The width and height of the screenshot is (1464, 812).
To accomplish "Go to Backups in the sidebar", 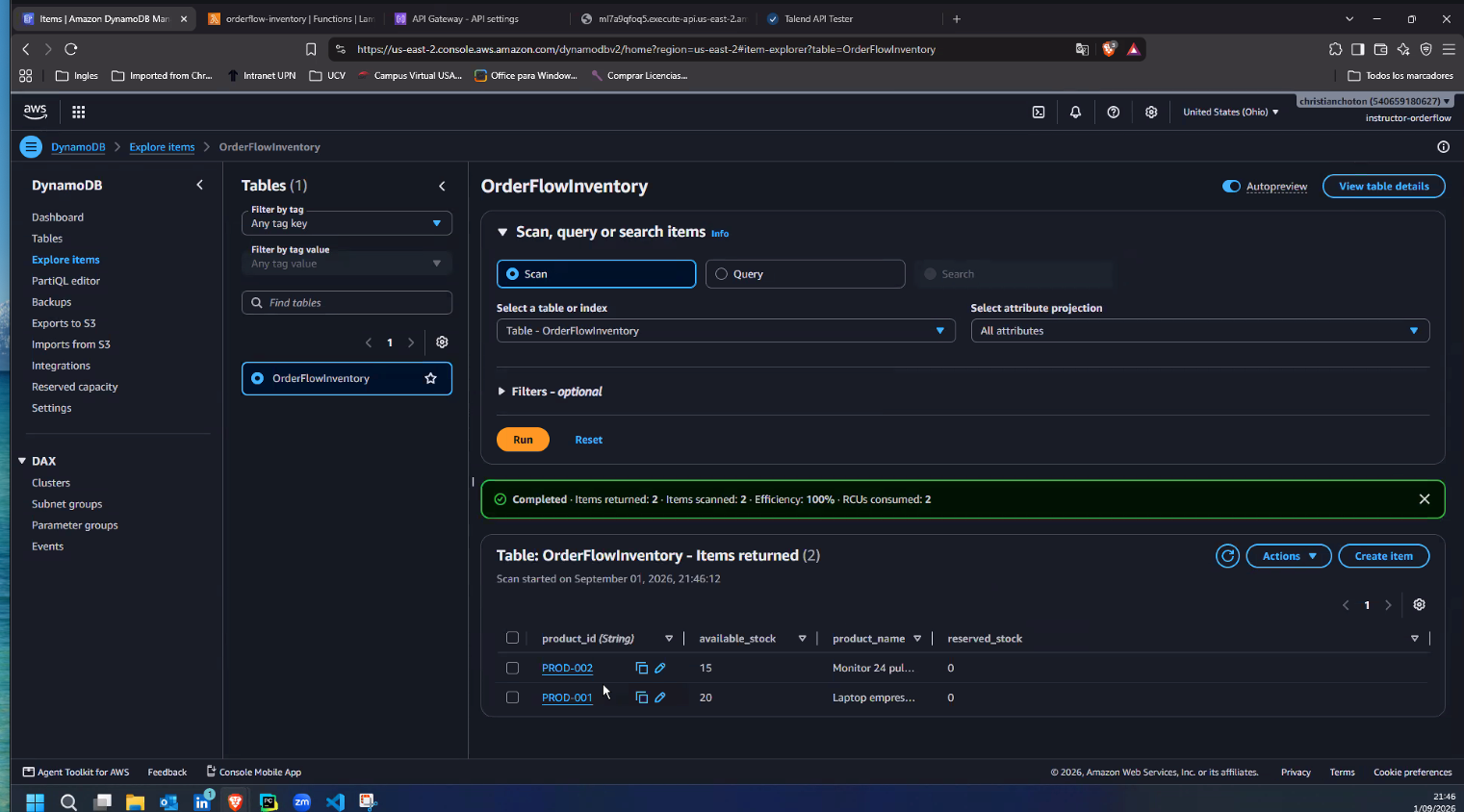I will pyautogui.click(x=52, y=302).
